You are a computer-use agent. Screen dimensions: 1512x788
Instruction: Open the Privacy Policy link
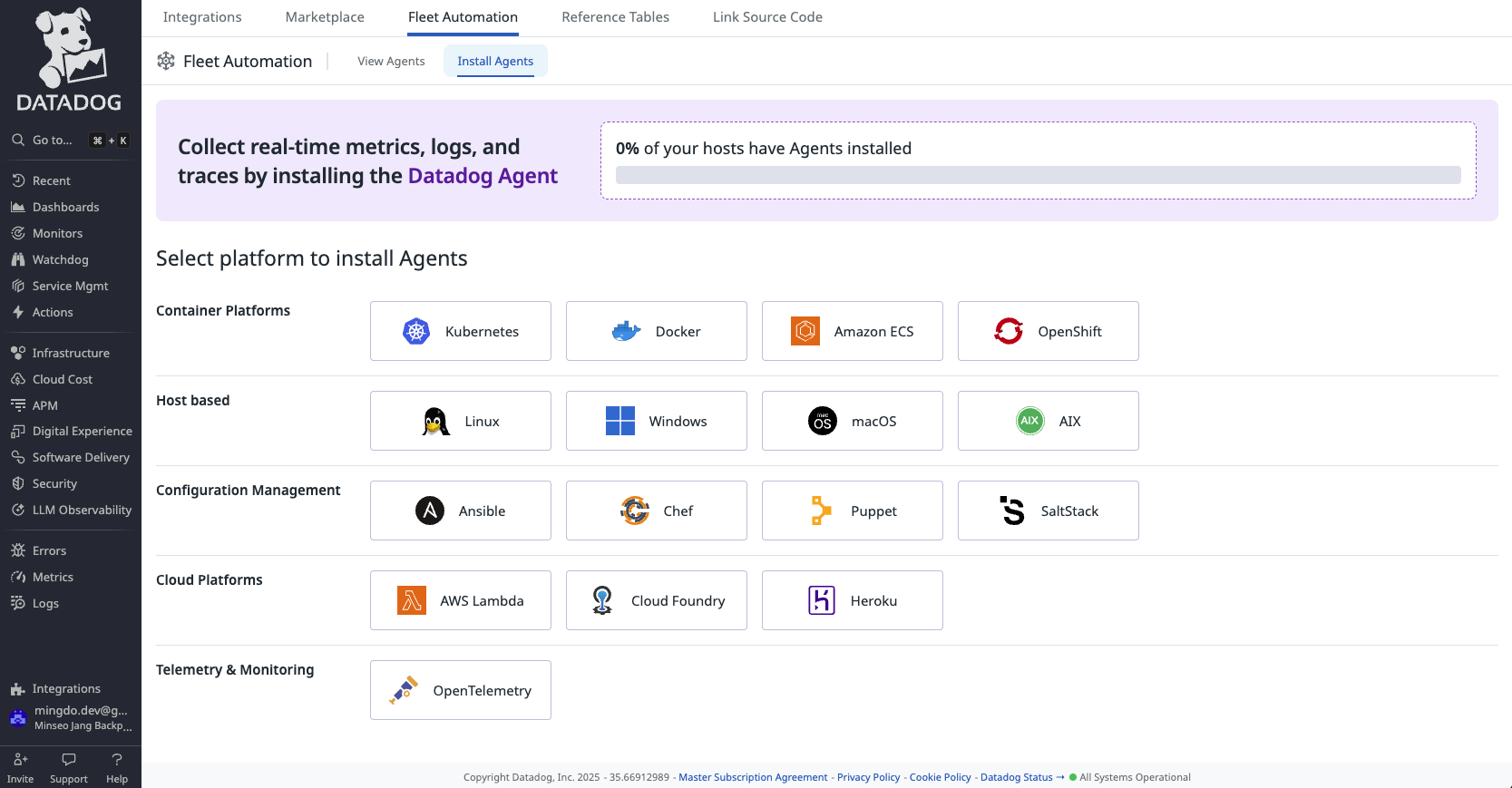(x=869, y=777)
